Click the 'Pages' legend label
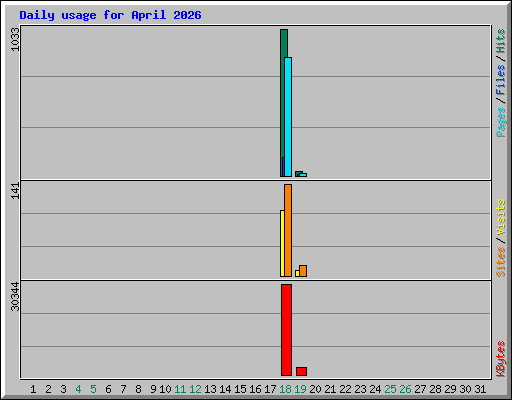 coord(500,122)
